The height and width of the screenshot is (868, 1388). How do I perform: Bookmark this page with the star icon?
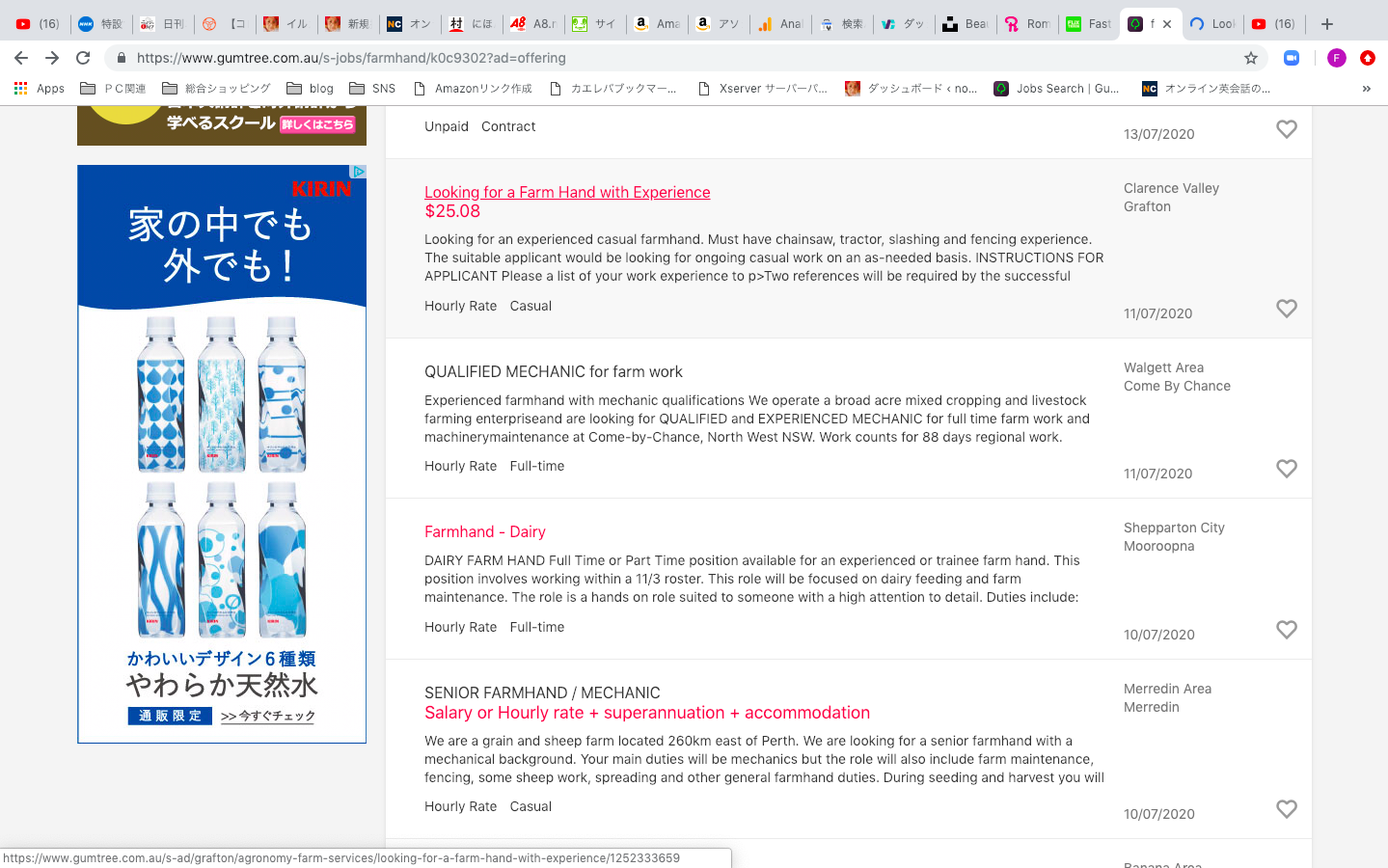click(1251, 58)
